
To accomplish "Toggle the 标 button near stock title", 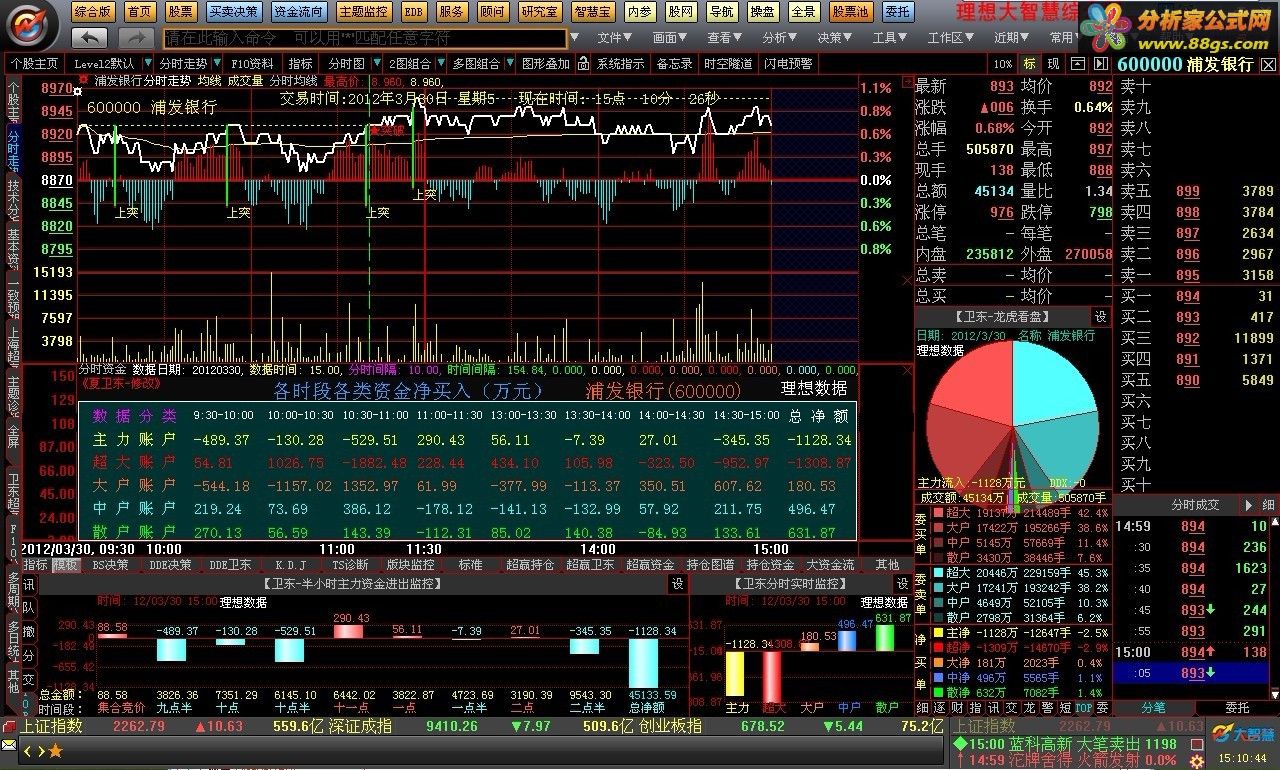I will coord(1029,63).
